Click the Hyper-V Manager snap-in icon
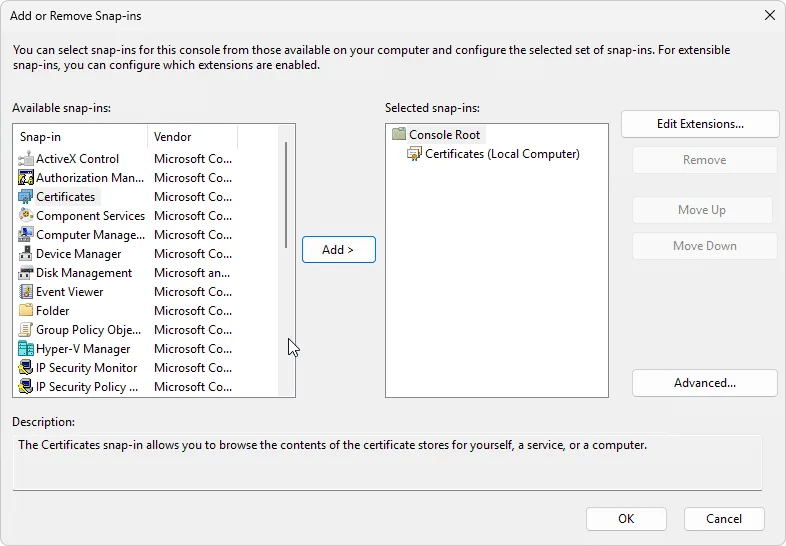Screen dimensions: 786x546 pos(26,348)
